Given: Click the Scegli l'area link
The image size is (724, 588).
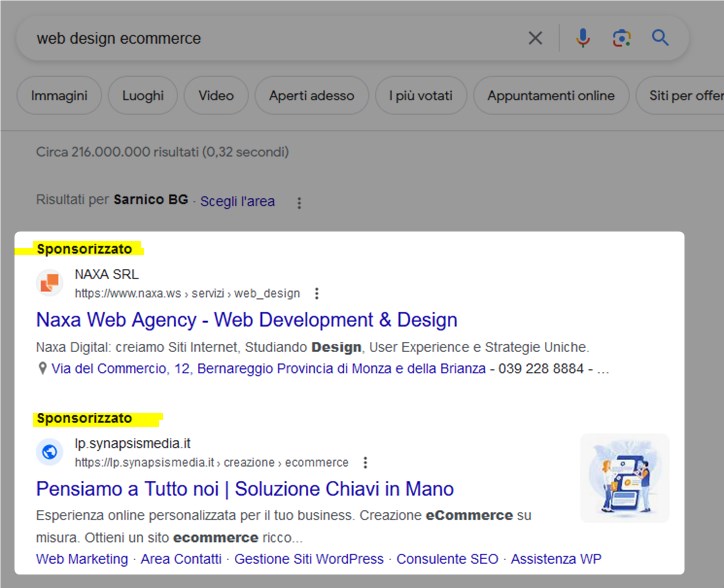Looking at the screenshot, I should [x=237, y=201].
